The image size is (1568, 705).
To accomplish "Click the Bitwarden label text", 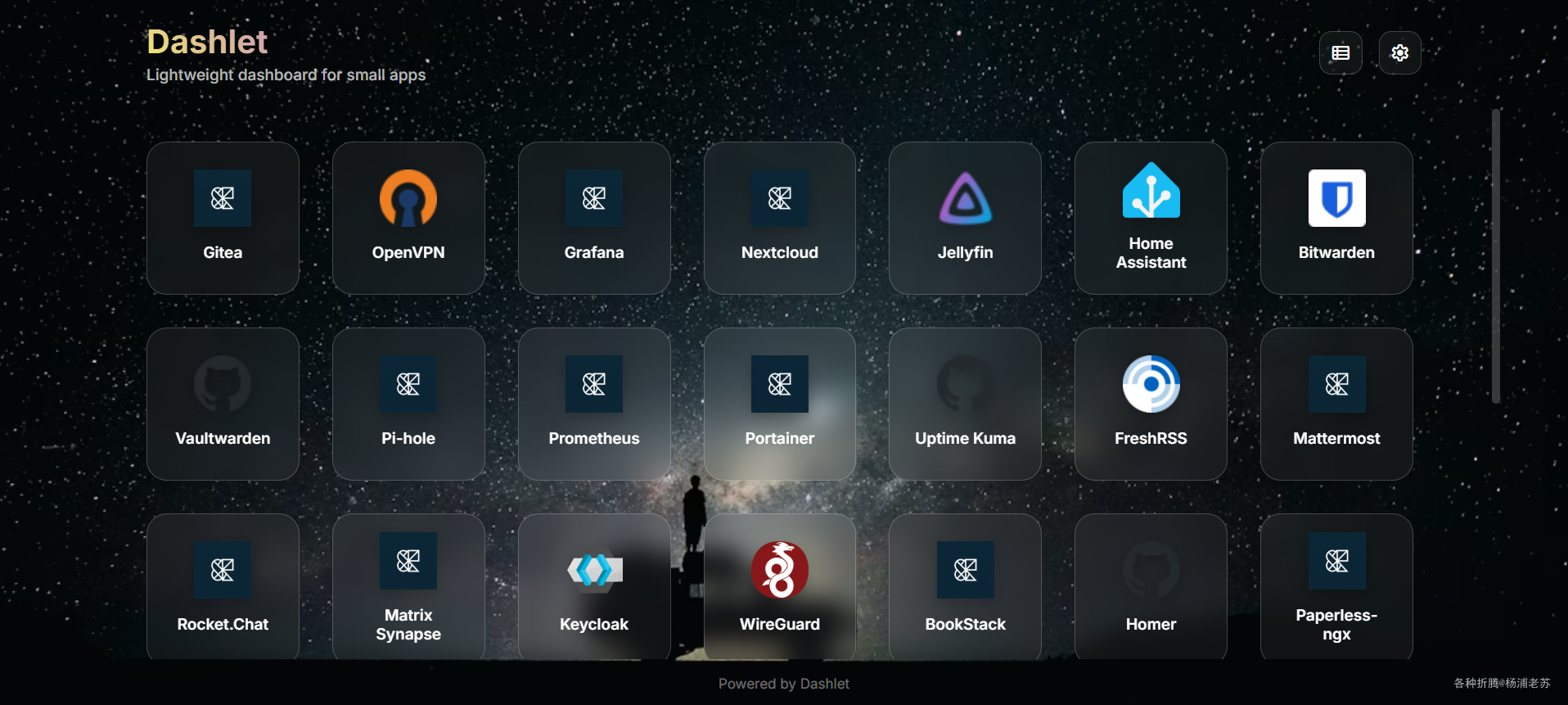I will pyautogui.click(x=1337, y=252).
